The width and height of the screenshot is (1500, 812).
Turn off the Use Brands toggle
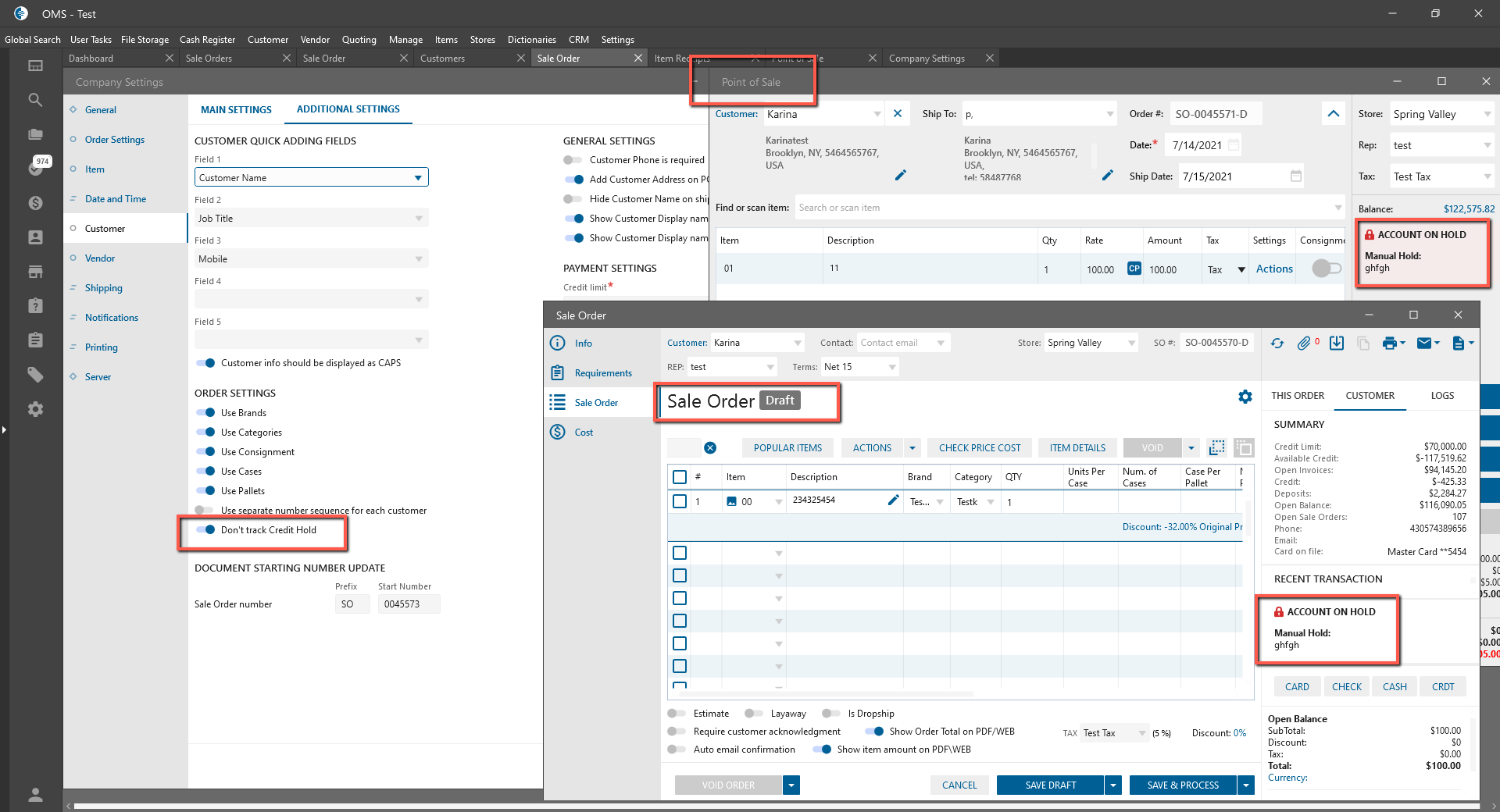pyautogui.click(x=206, y=413)
